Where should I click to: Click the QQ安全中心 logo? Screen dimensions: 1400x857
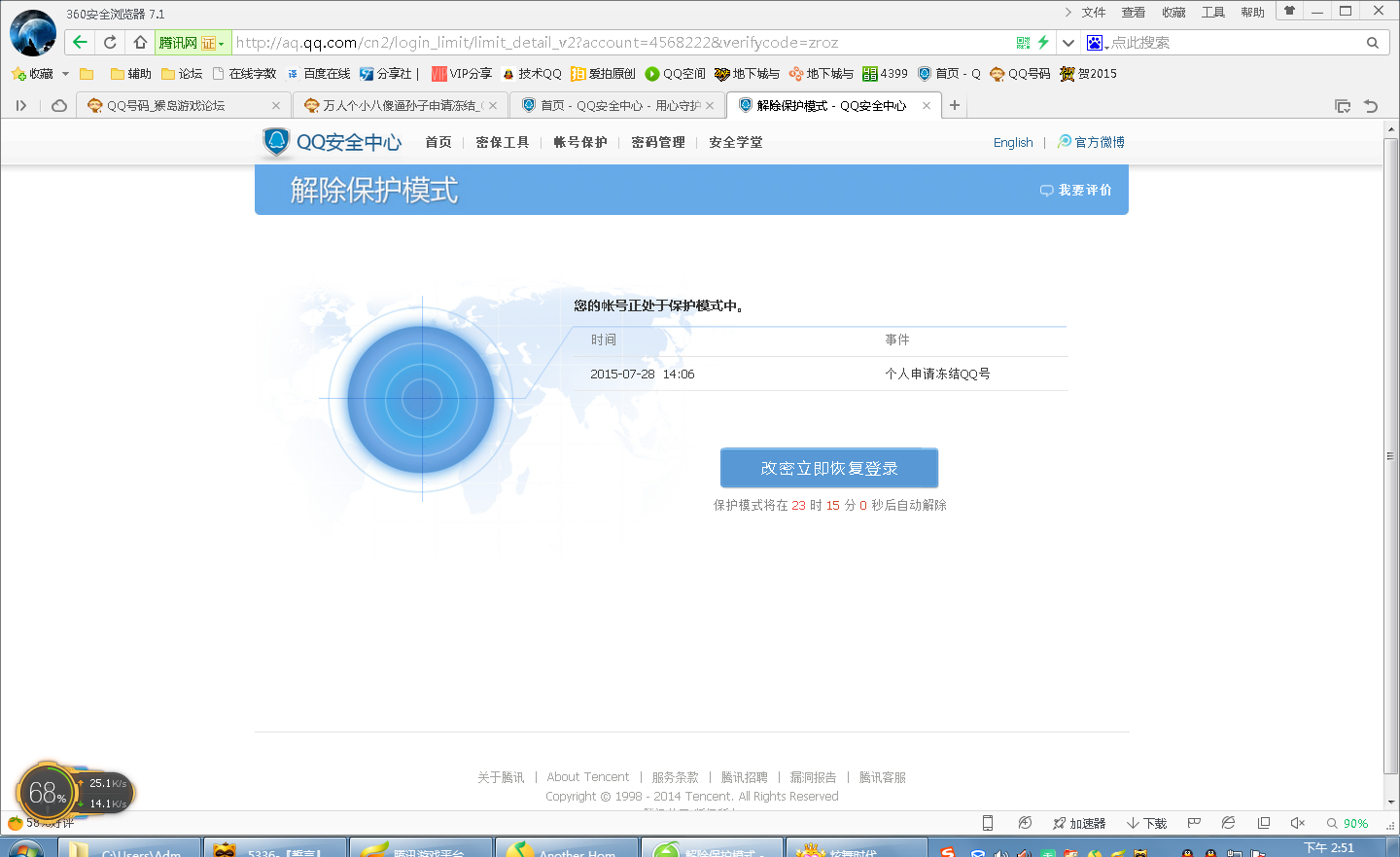tap(332, 142)
